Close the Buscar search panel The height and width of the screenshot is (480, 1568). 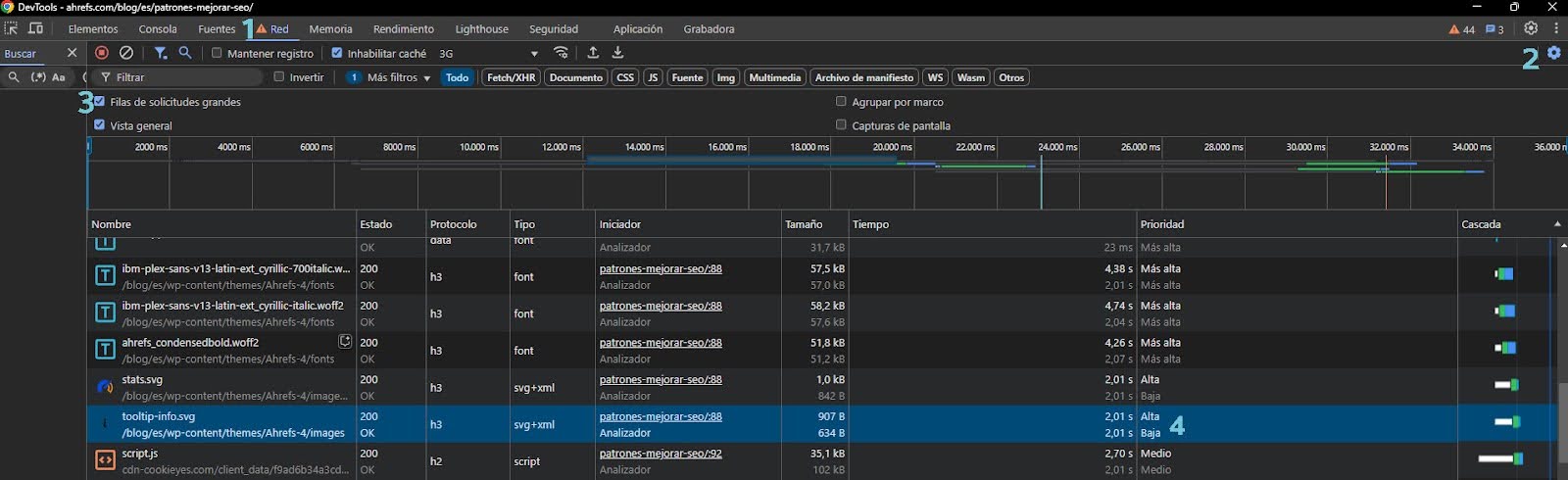tap(72, 53)
